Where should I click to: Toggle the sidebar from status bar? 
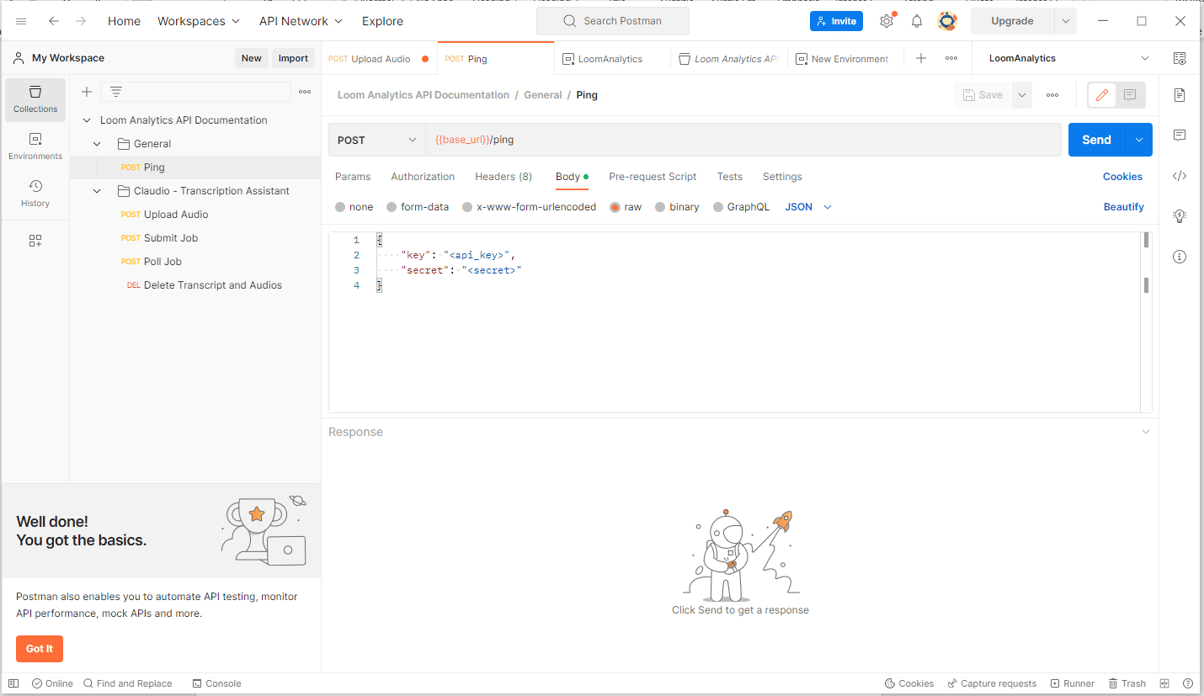[14, 683]
